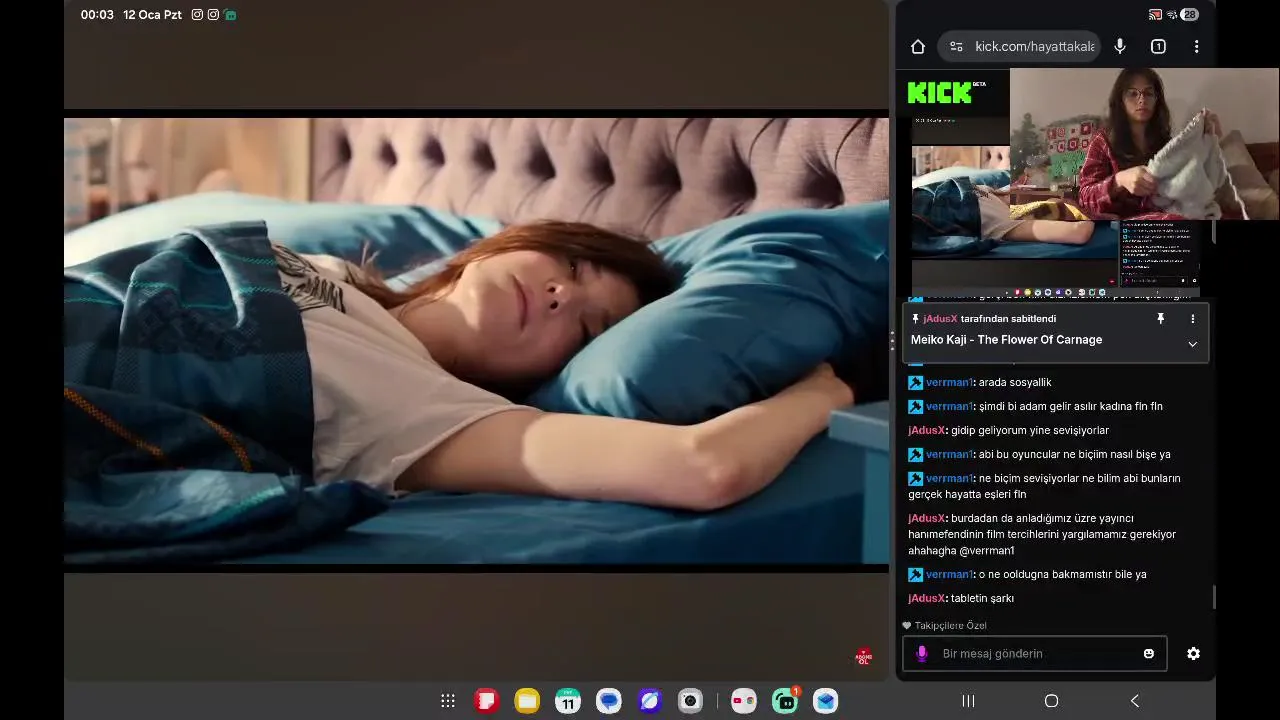Tap the Home circle navigation button

click(x=1051, y=701)
